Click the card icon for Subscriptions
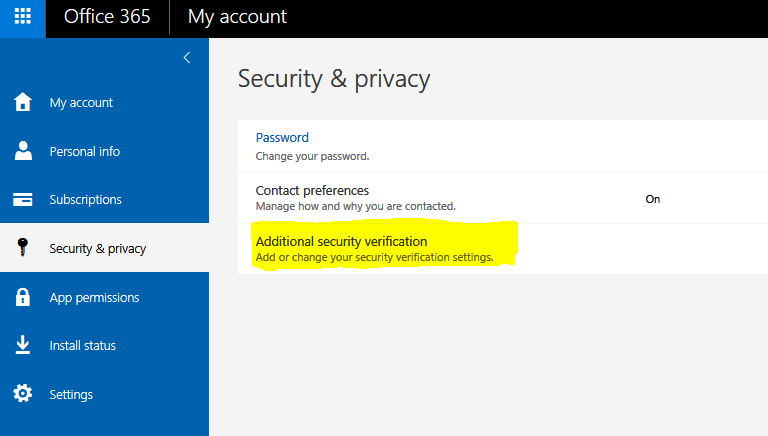This screenshot has width=768, height=436. coord(22,199)
